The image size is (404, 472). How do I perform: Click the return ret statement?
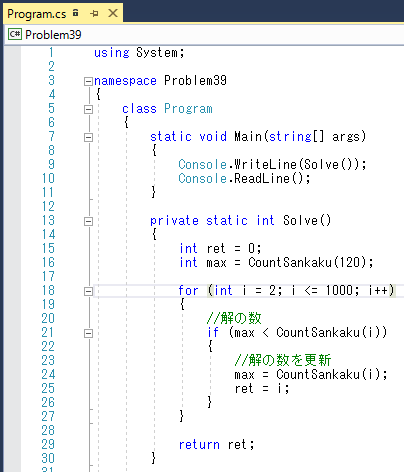click(x=216, y=444)
